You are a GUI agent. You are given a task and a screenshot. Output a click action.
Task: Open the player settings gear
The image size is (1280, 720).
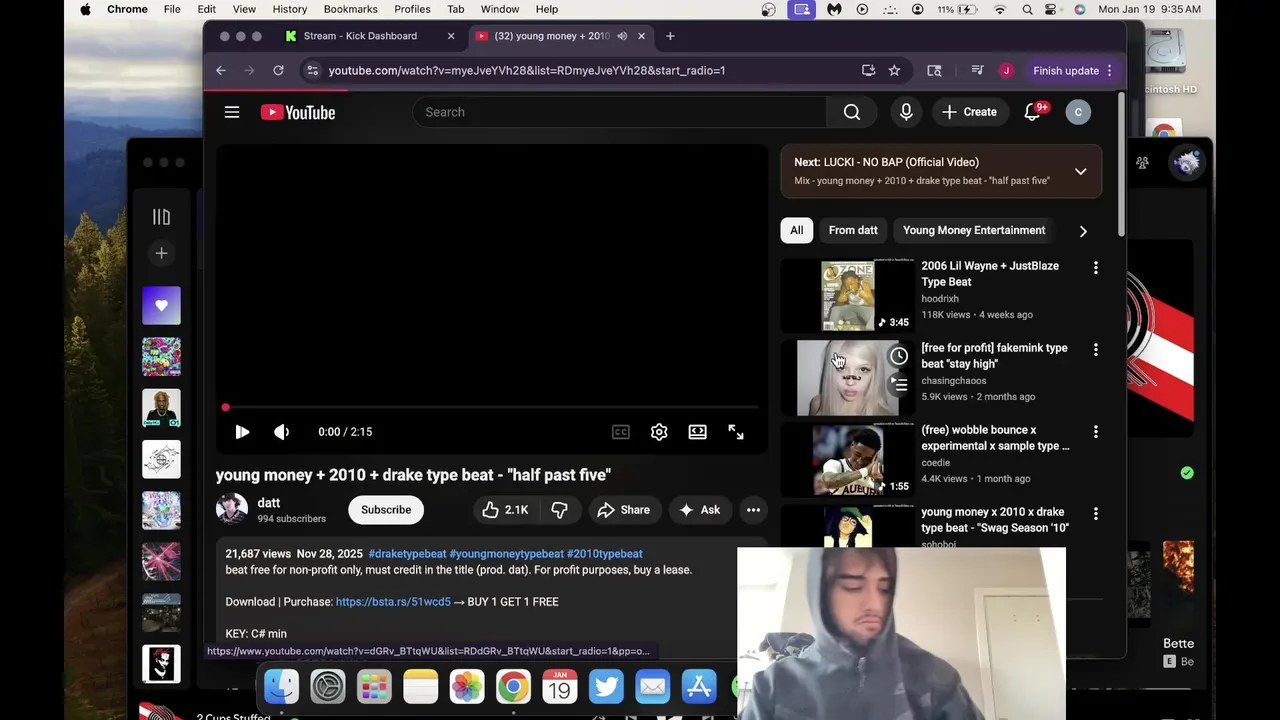[659, 432]
